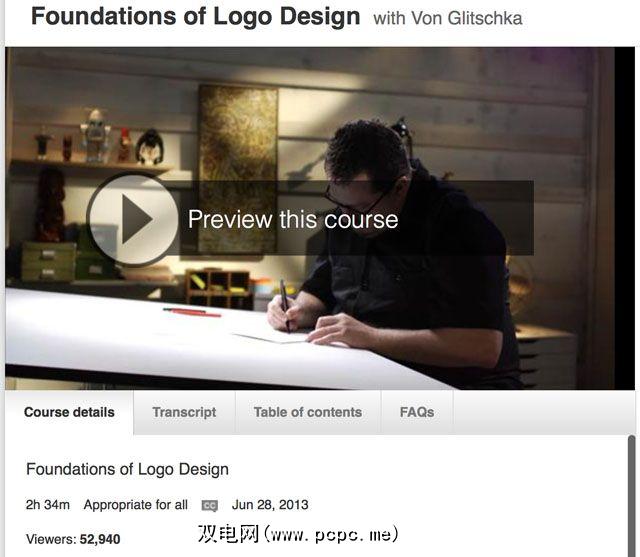Click the 'Appropriate for all' level label

pyautogui.click(x=136, y=505)
